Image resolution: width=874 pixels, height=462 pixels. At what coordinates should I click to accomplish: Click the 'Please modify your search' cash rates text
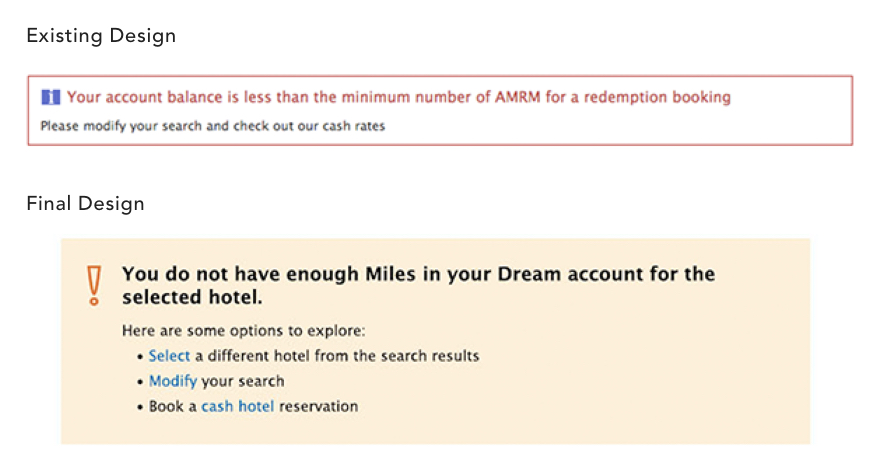[x=213, y=126]
